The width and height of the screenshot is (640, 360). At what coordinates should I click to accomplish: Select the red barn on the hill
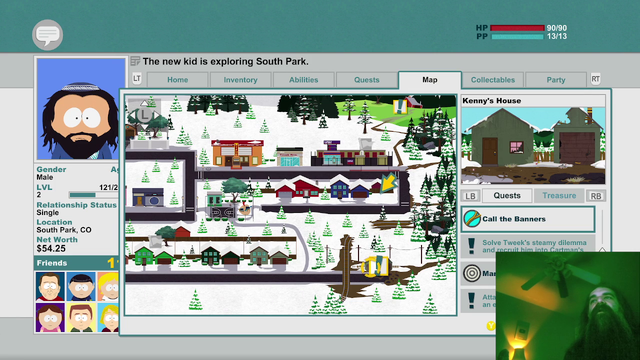pos(413,101)
